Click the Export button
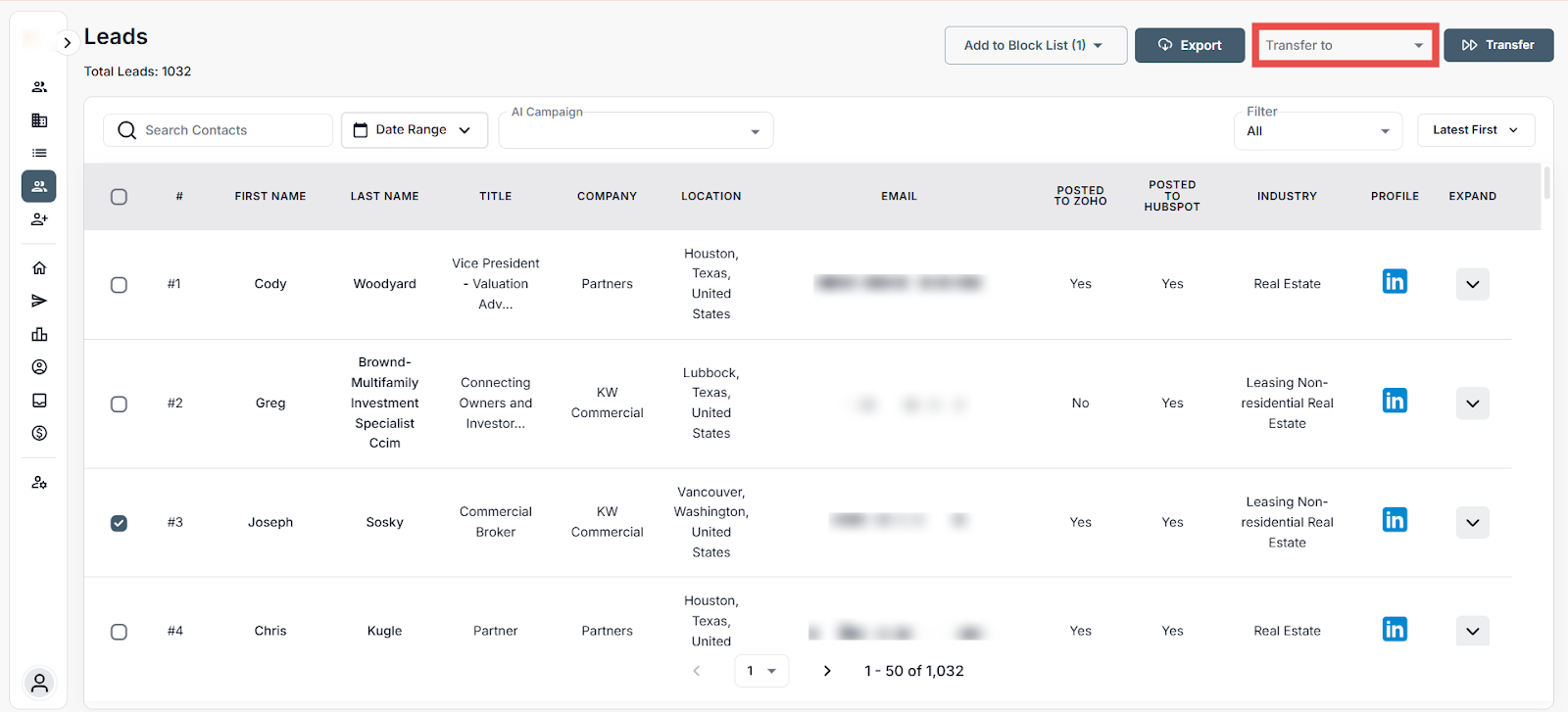This screenshot has height=712, width=1568. [x=1189, y=45]
